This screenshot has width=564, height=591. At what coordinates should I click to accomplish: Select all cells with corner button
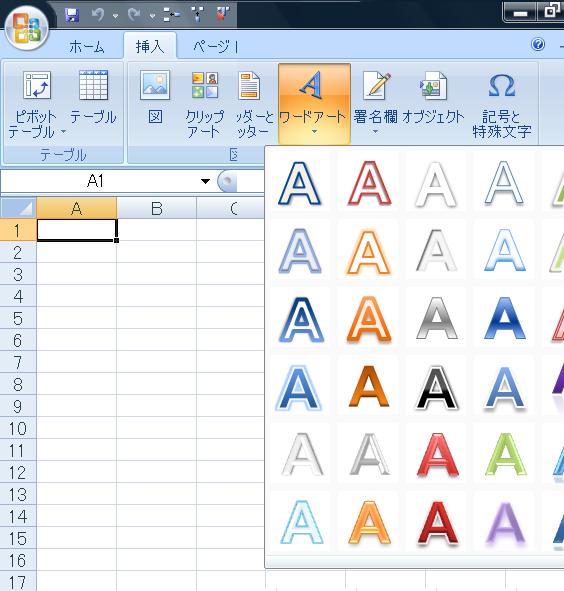[18, 208]
